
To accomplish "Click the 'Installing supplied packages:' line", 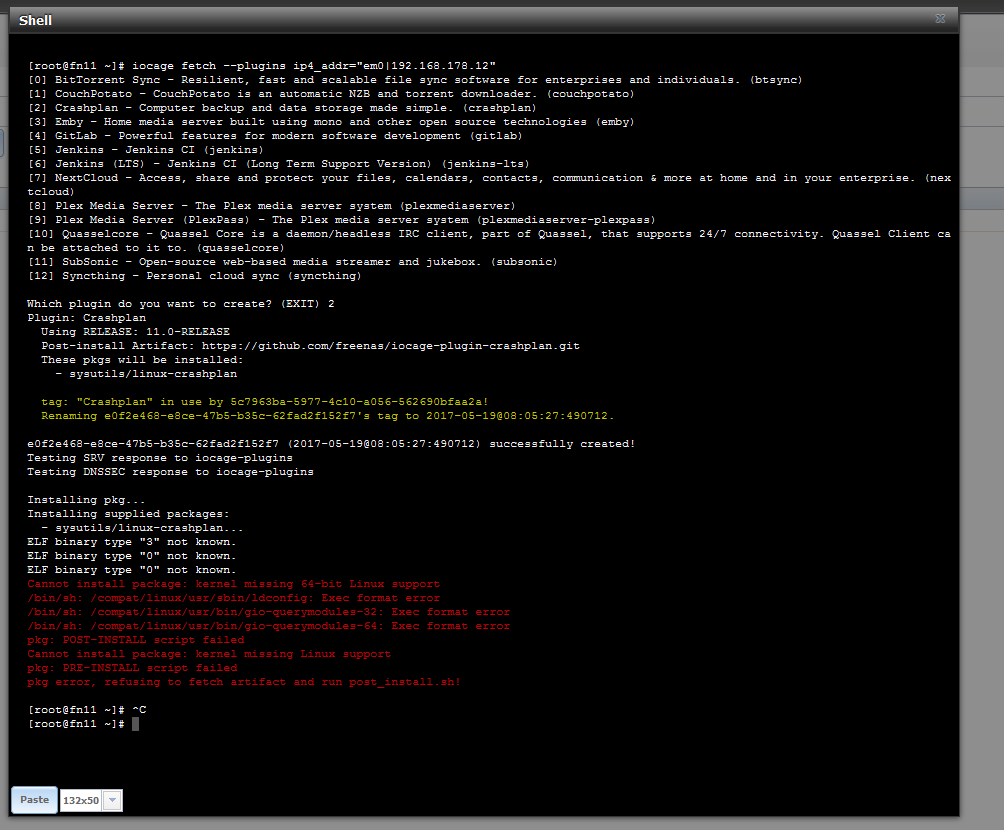I will (x=128, y=514).
